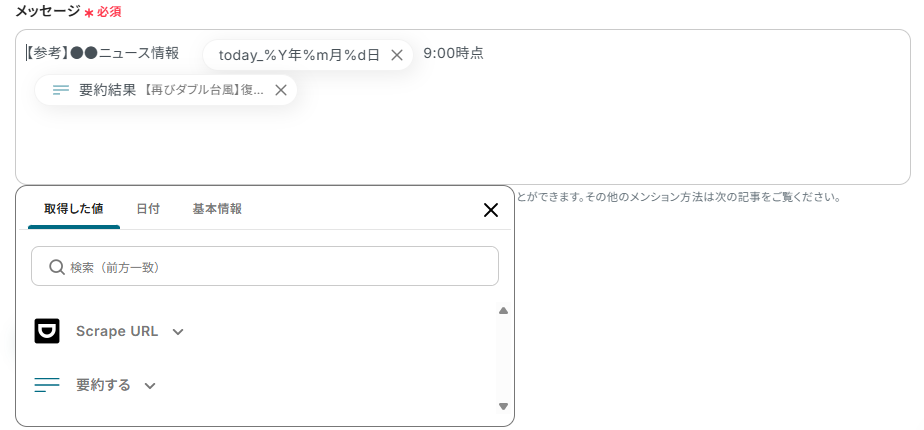This screenshot has width=924, height=430.
Task: Expand the Scrape URL section
Action: (178, 332)
